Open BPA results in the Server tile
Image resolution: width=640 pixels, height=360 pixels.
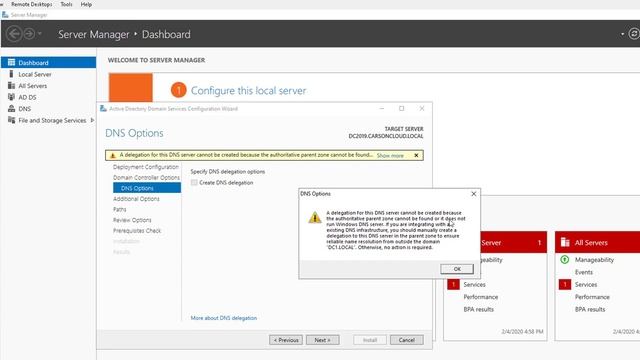coord(478,309)
